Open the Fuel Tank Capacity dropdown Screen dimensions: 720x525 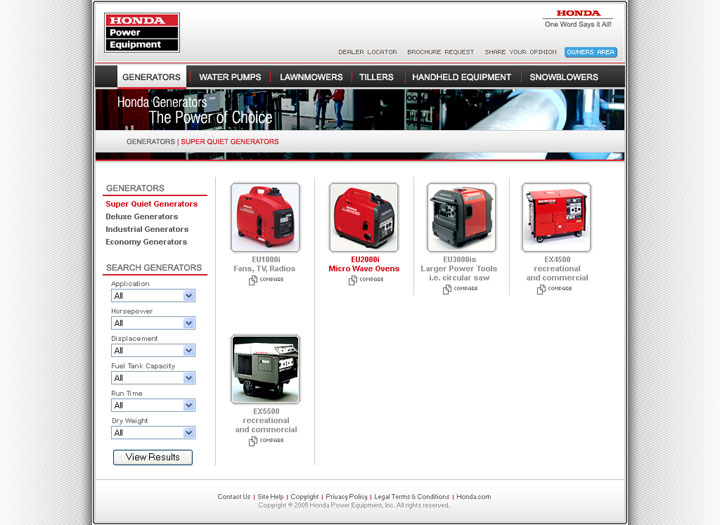coord(153,378)
